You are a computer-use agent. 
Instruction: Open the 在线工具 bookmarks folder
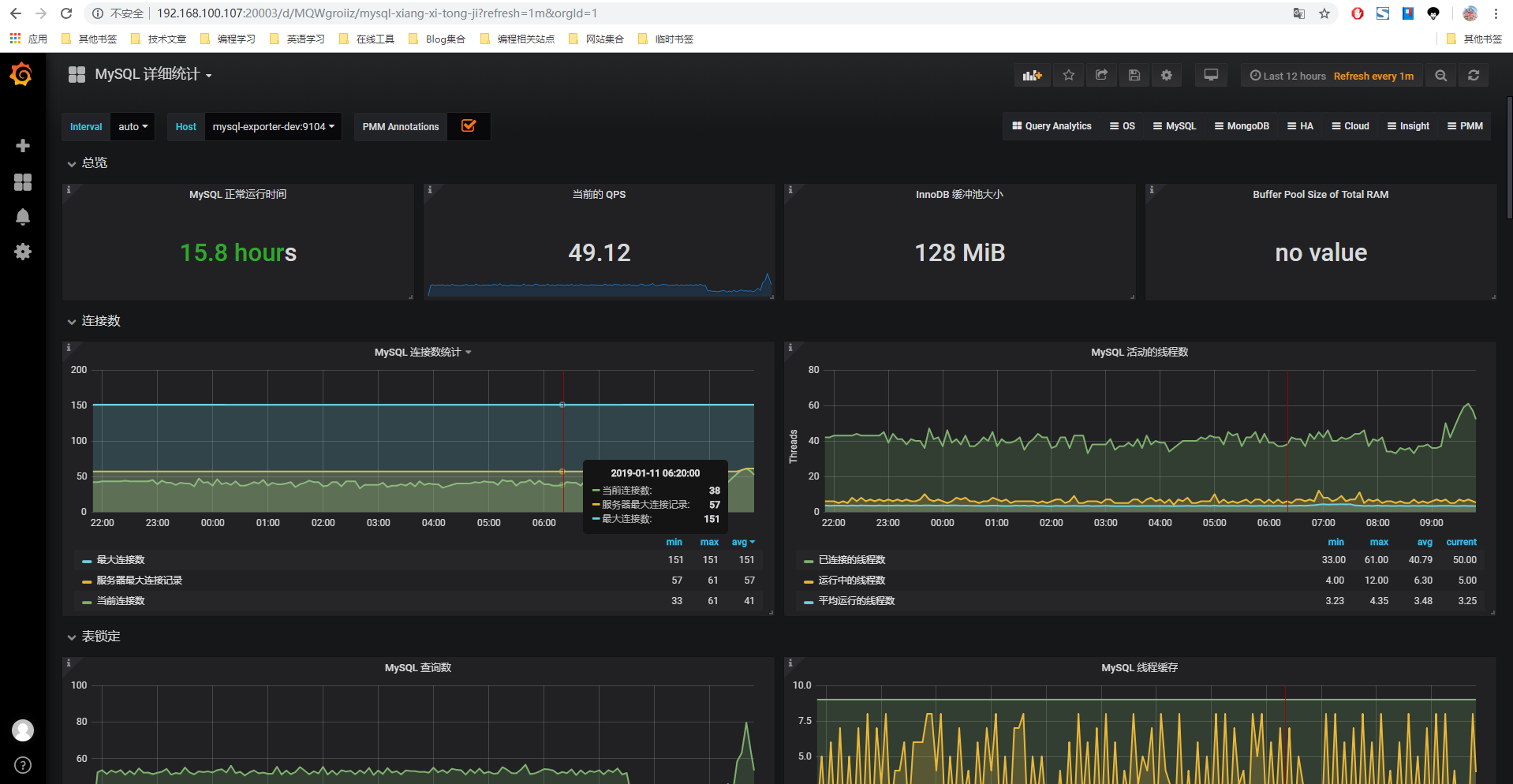pyautogui.click(x=366, y=39)
